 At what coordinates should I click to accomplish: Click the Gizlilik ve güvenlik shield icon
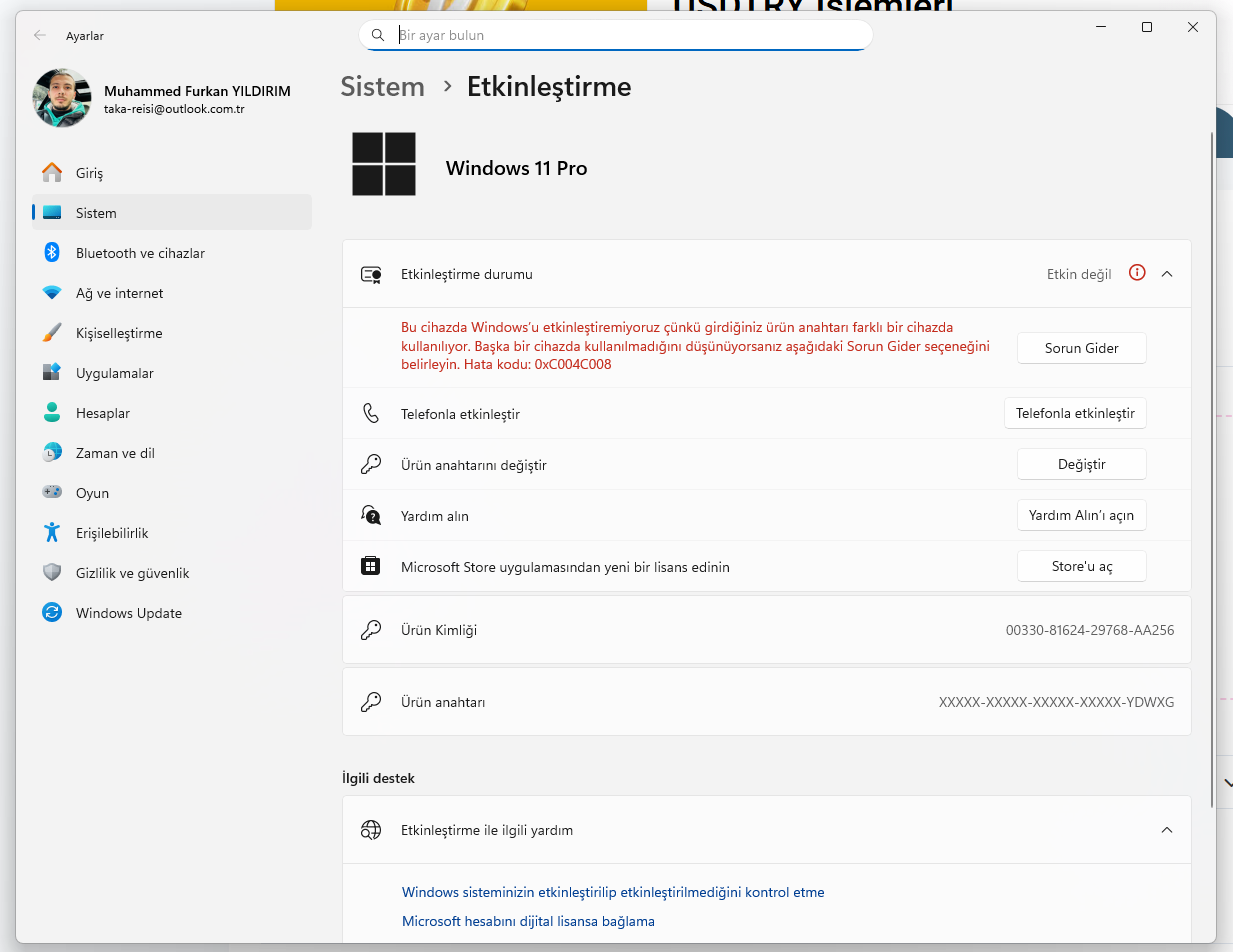point(52,573)
